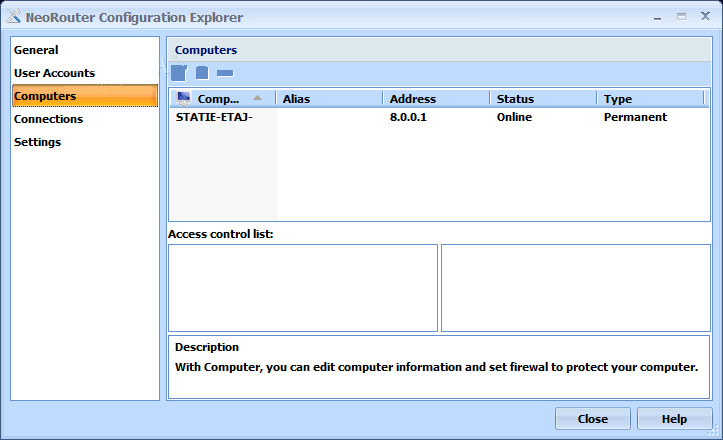Click the monitor icon in Computer column header
Viewport: 723px width, 440px height.
(x=183, y=98)
